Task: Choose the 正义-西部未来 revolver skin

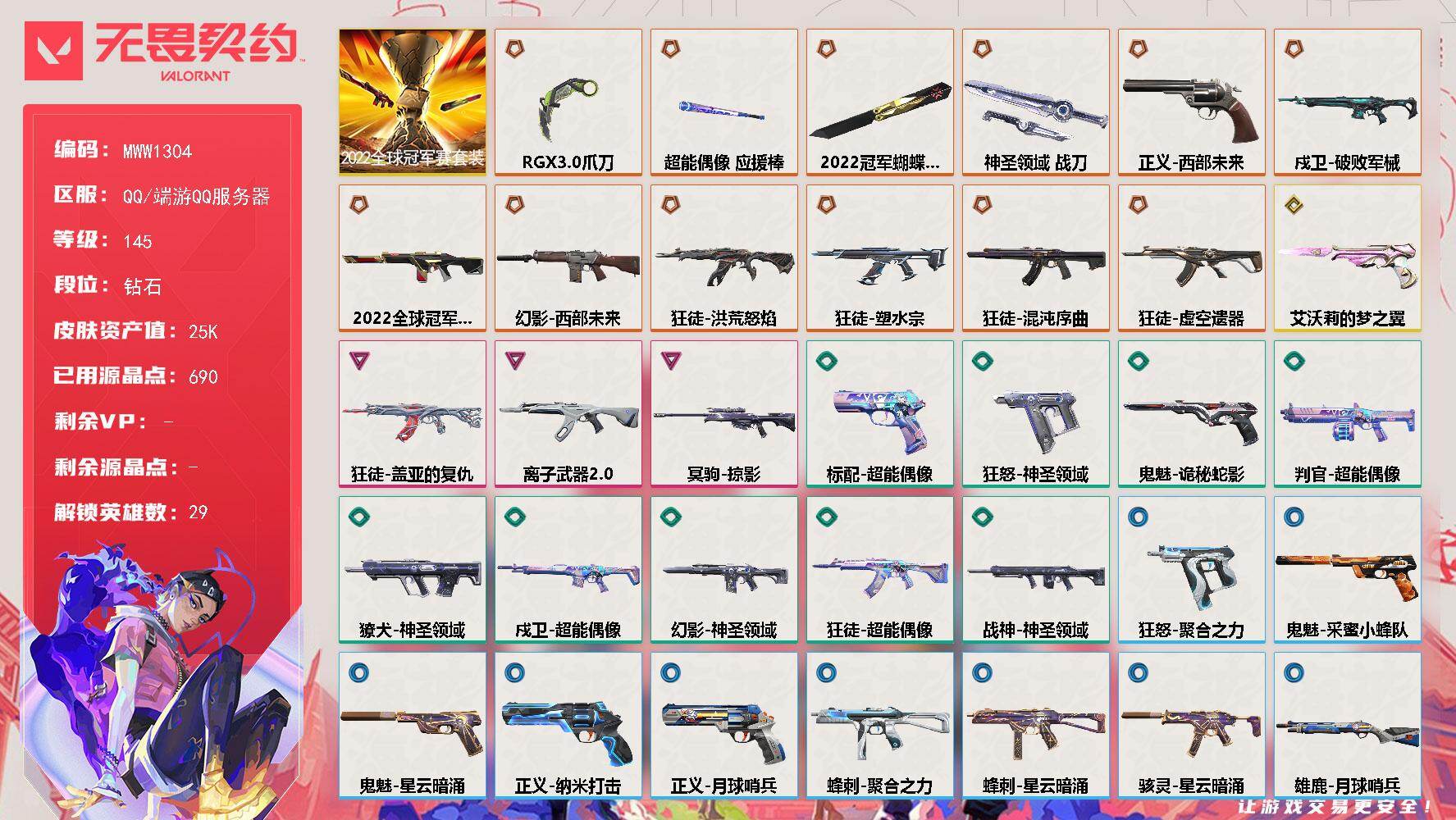Action: point(1191,102)
